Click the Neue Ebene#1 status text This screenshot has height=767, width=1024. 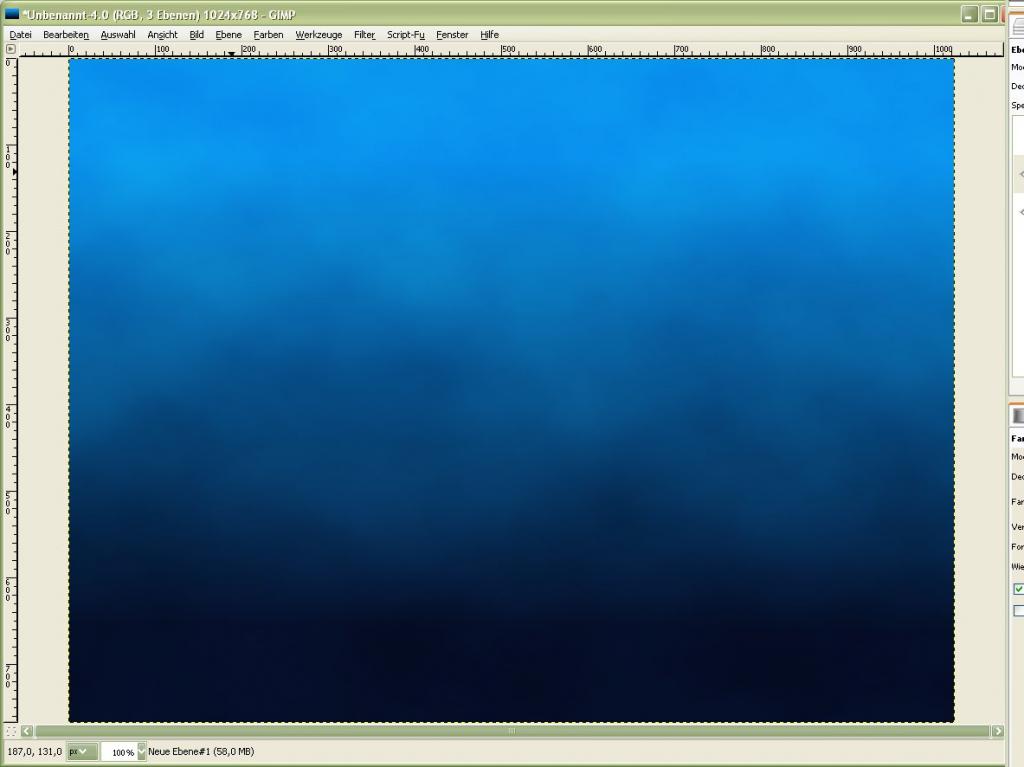(201, 752)
